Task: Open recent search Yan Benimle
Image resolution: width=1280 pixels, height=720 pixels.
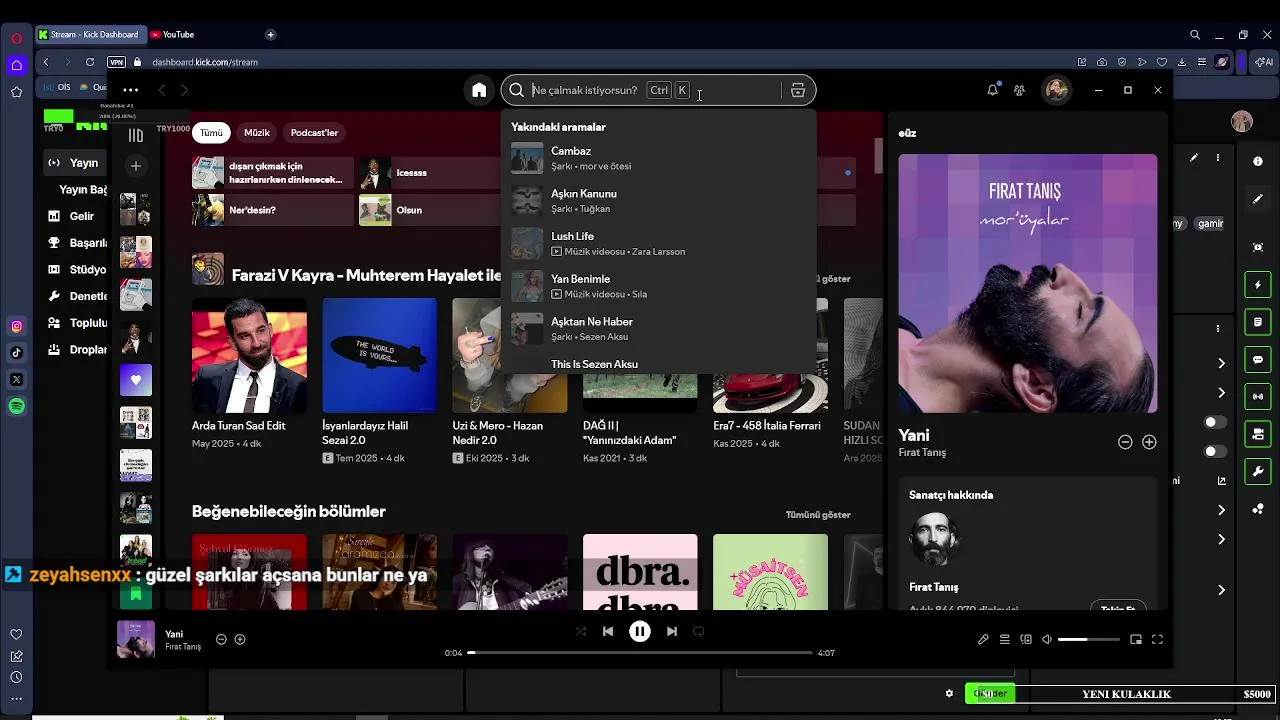Action: pos(658,286)
